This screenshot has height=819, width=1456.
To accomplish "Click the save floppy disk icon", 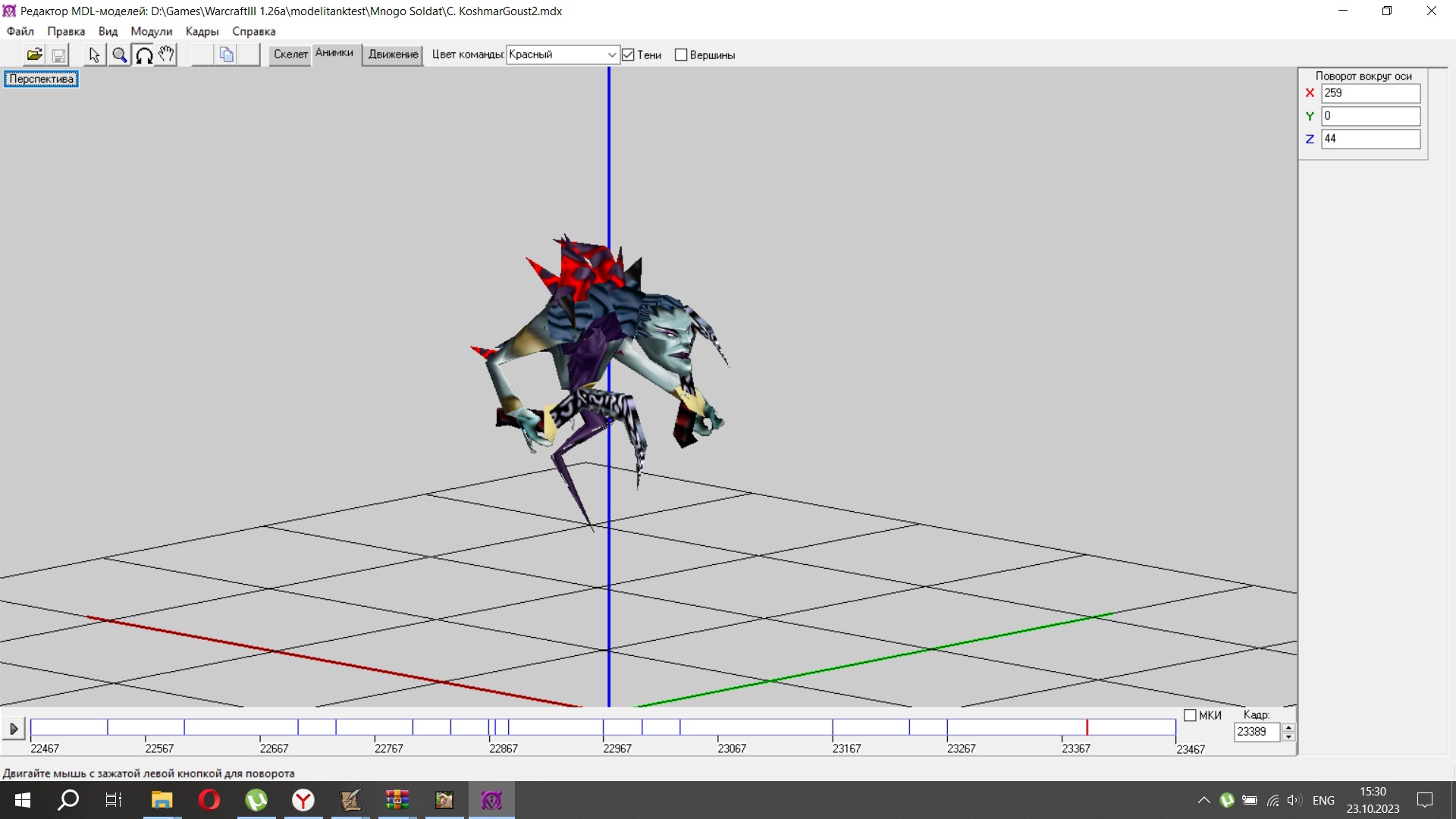I will click(58, 55).
